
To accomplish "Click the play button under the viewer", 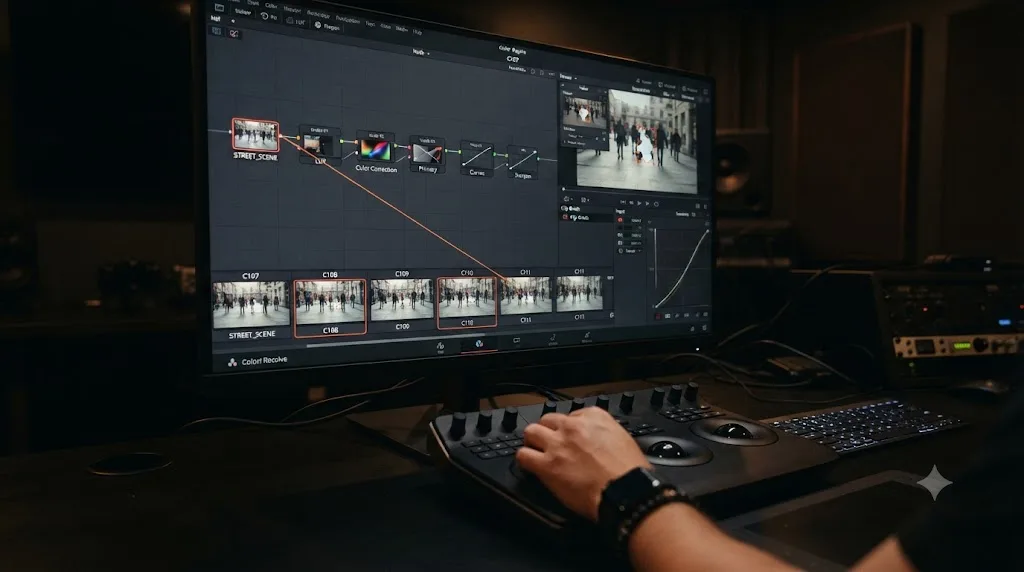I will [x=640, y=203].
